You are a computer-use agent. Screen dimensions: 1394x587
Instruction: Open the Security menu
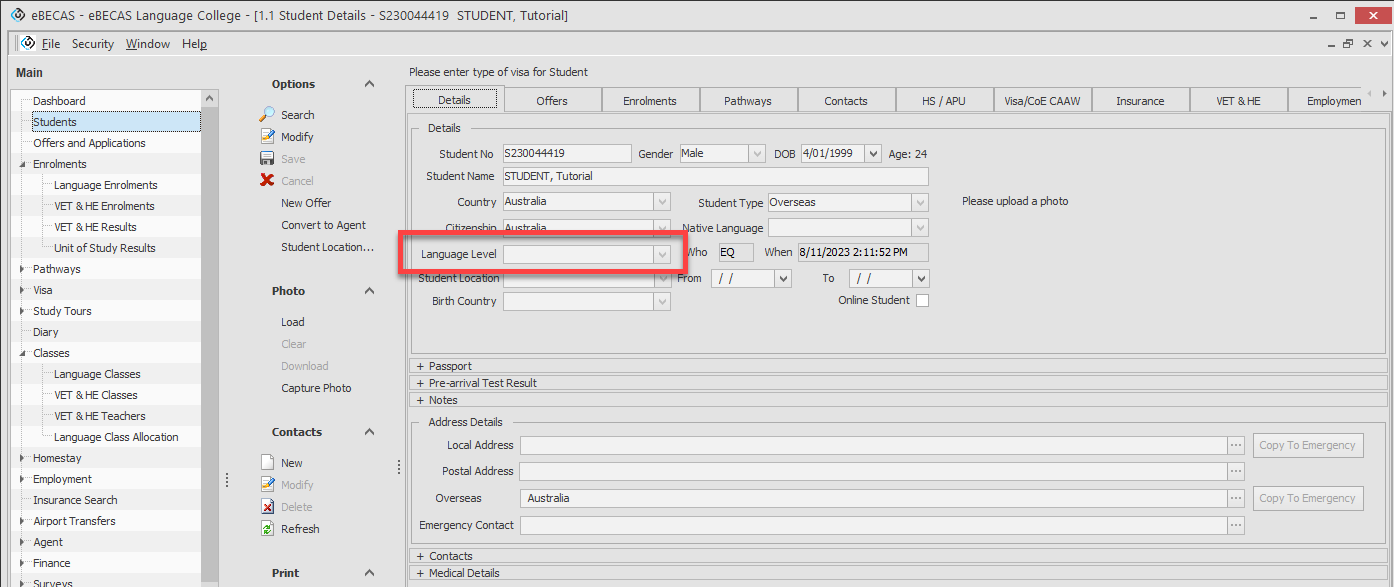(x=93, y=44)
